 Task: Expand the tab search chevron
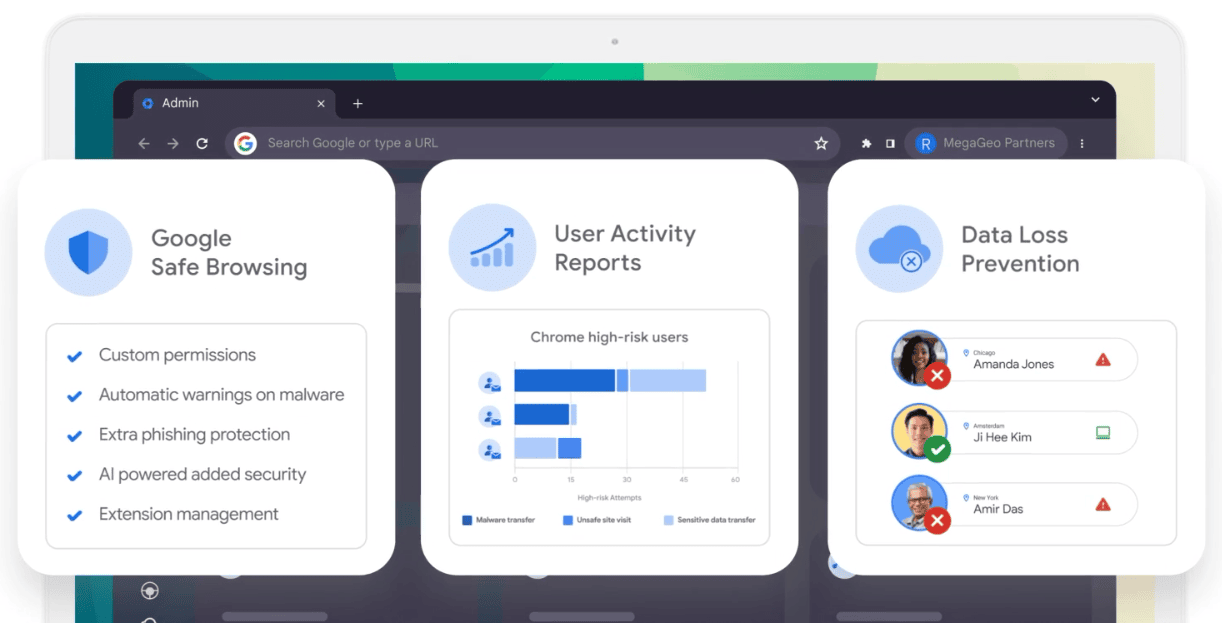[1095, 100]
